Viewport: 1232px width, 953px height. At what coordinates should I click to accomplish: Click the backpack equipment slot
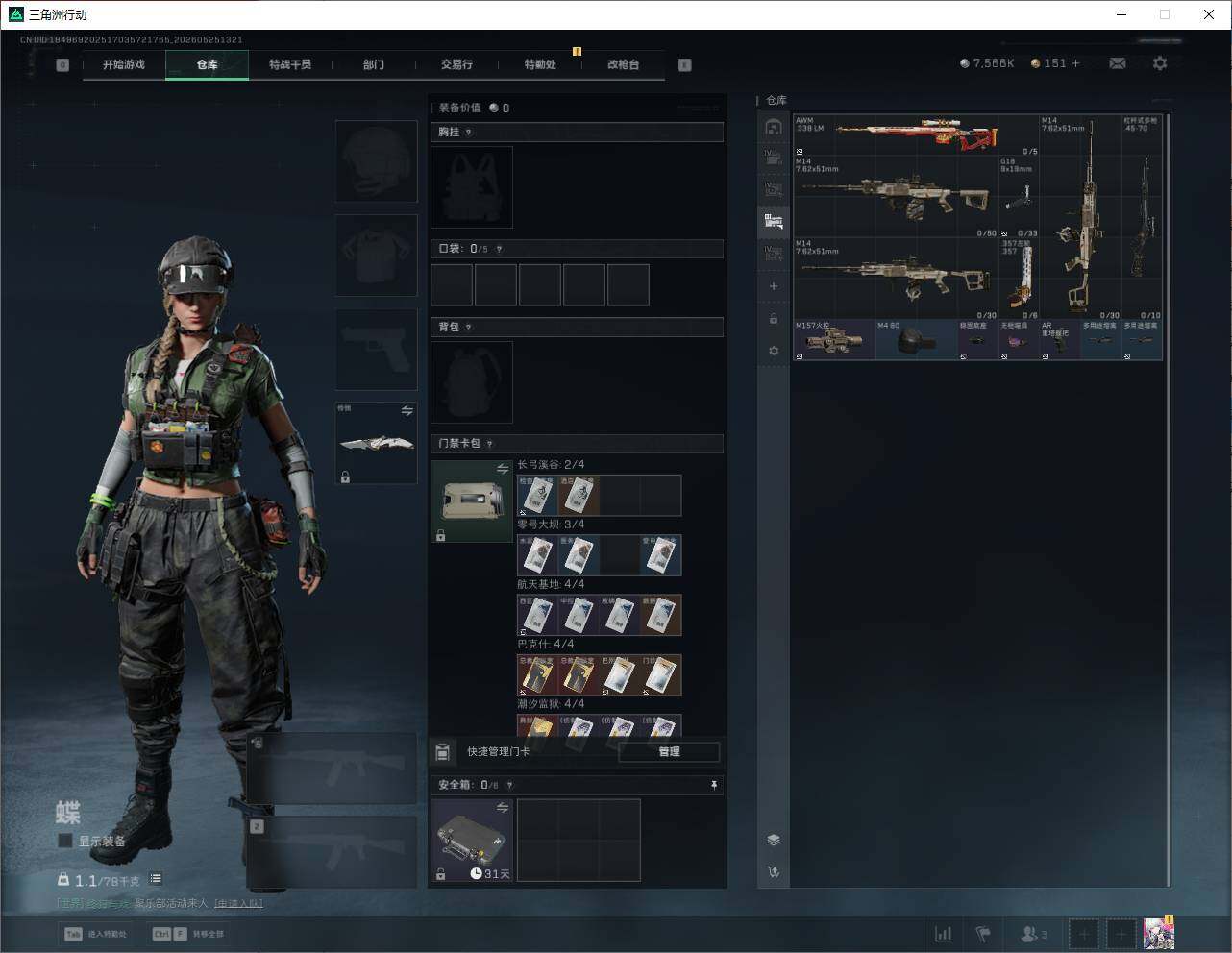[x=472, y=382]
